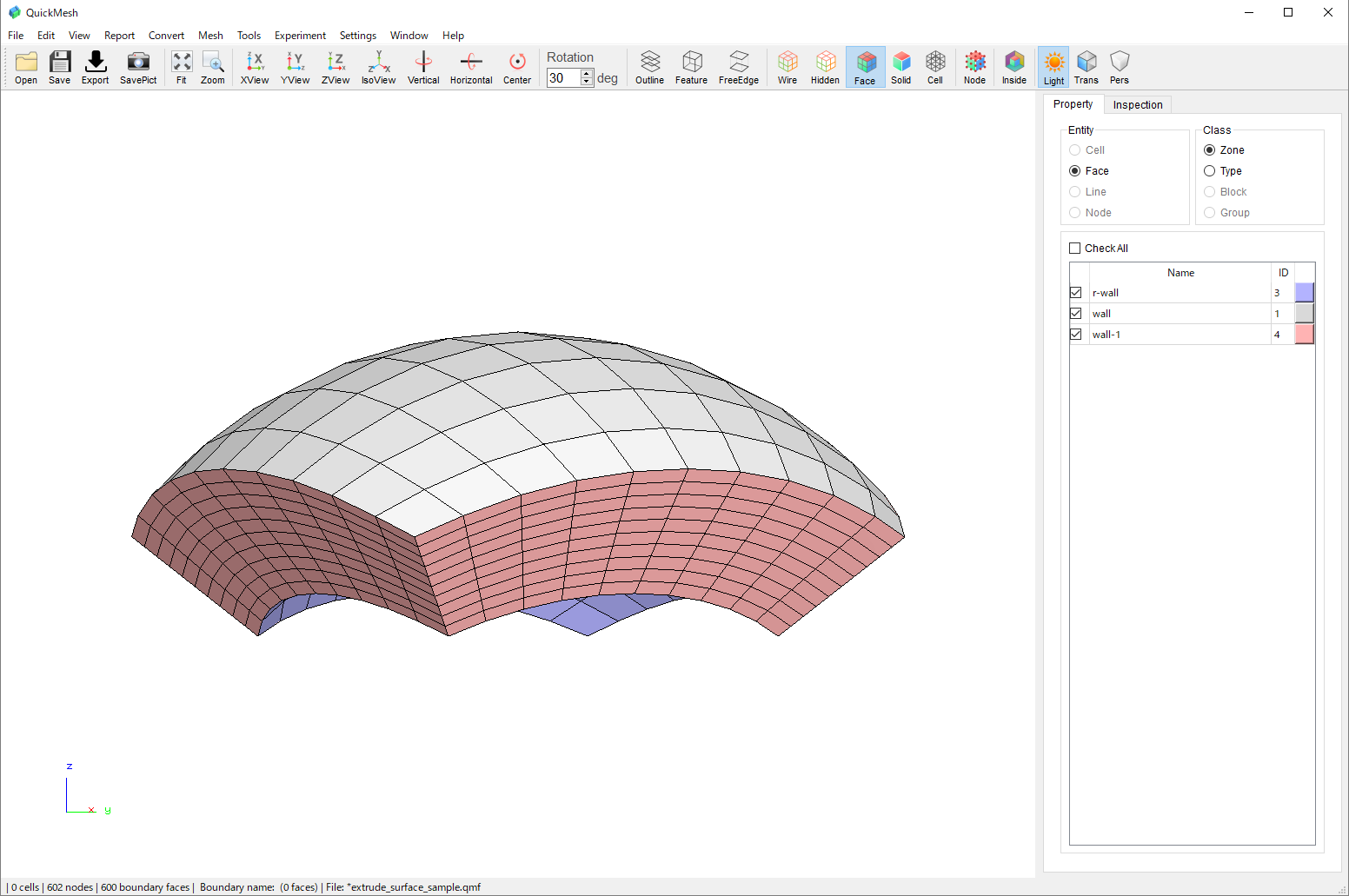
Task: Click the Rotation degree input field
Action: pos(563,78)
